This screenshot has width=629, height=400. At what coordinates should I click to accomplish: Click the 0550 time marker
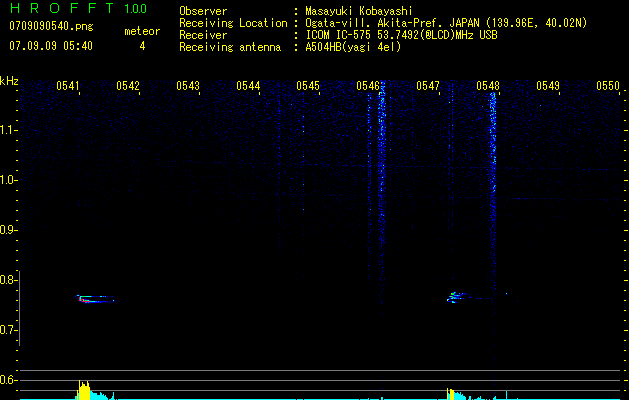608,86
